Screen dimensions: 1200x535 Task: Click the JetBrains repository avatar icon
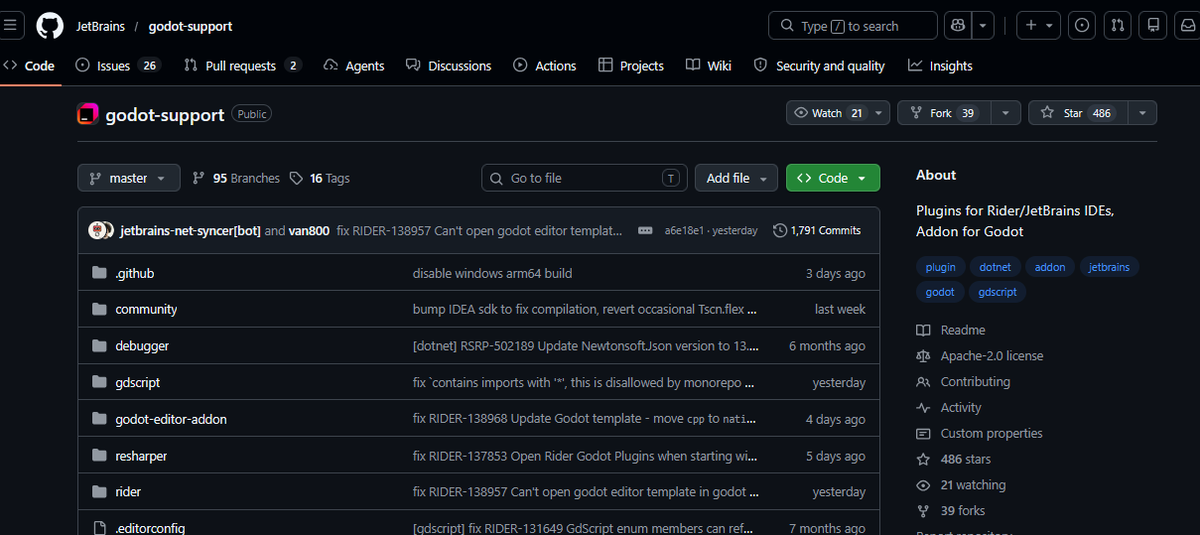click(88, 114)
